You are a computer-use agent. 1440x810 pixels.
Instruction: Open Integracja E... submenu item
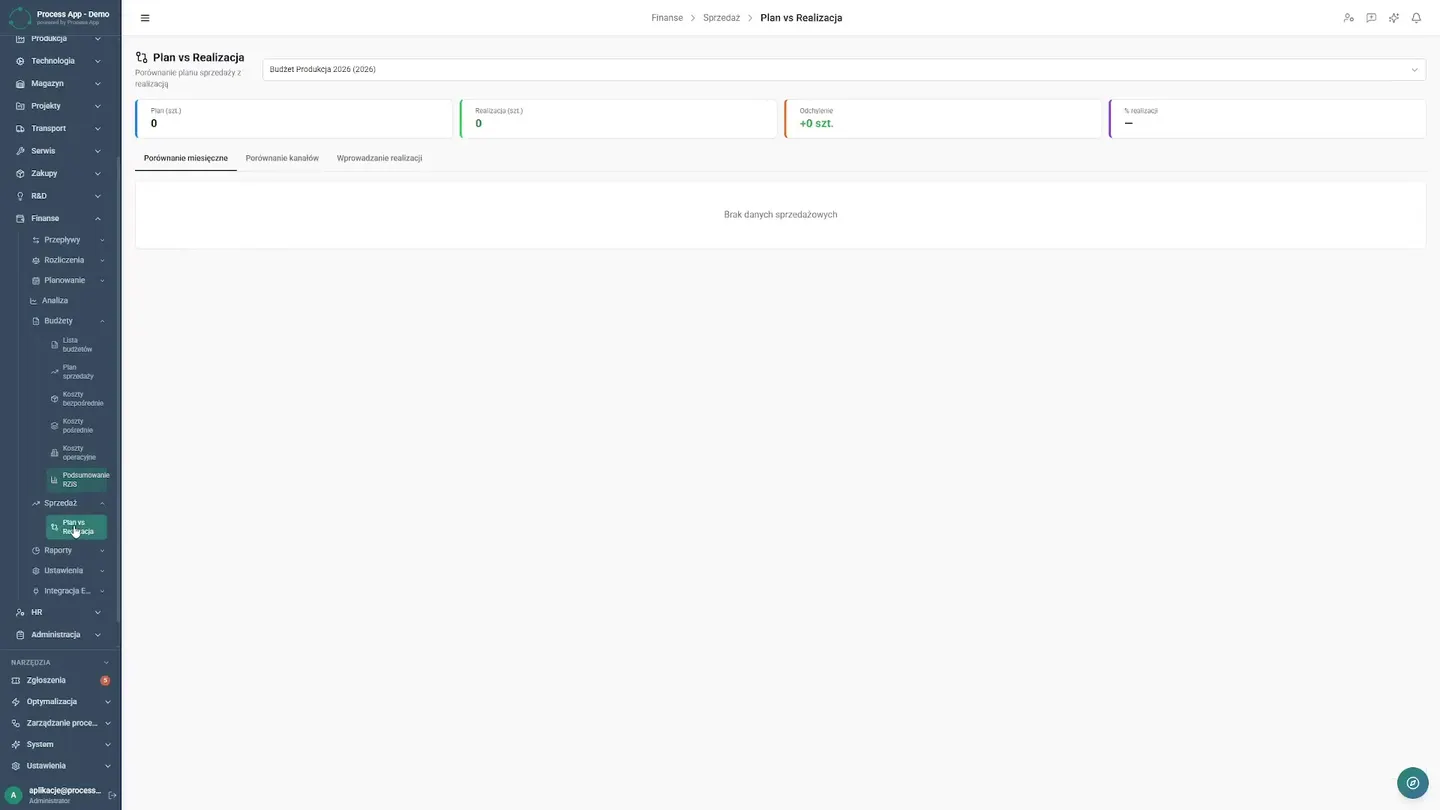[68, 591]
